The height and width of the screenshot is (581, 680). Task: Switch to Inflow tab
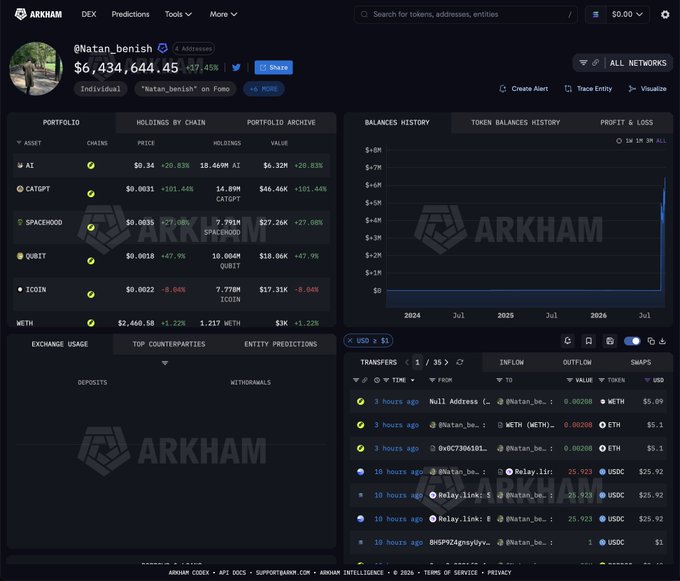coord(511,362)
